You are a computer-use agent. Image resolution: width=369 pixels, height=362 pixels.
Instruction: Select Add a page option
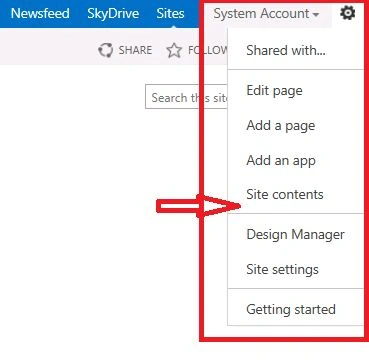(x=295, y=126)
